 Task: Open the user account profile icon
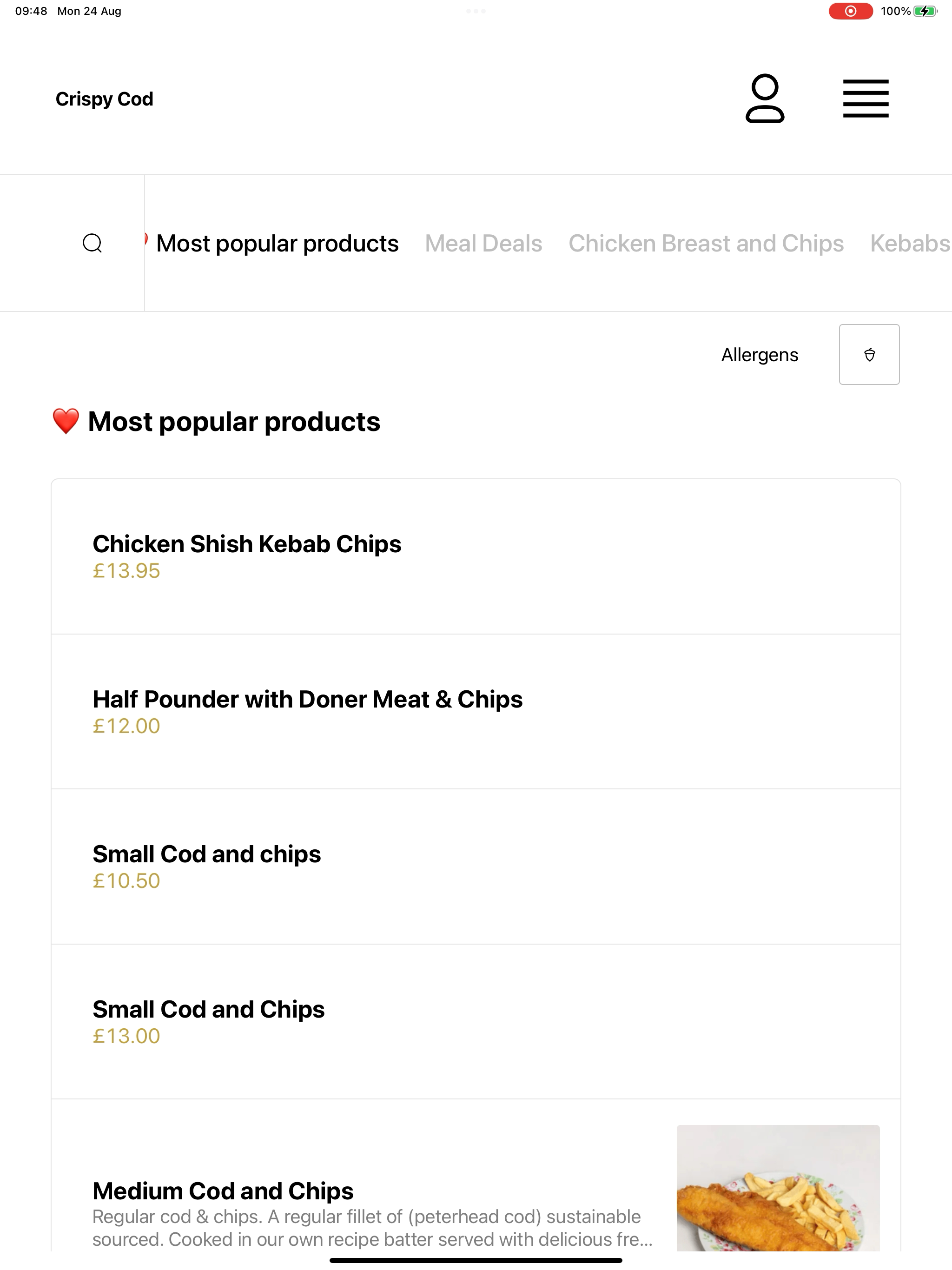pos(765,99)
